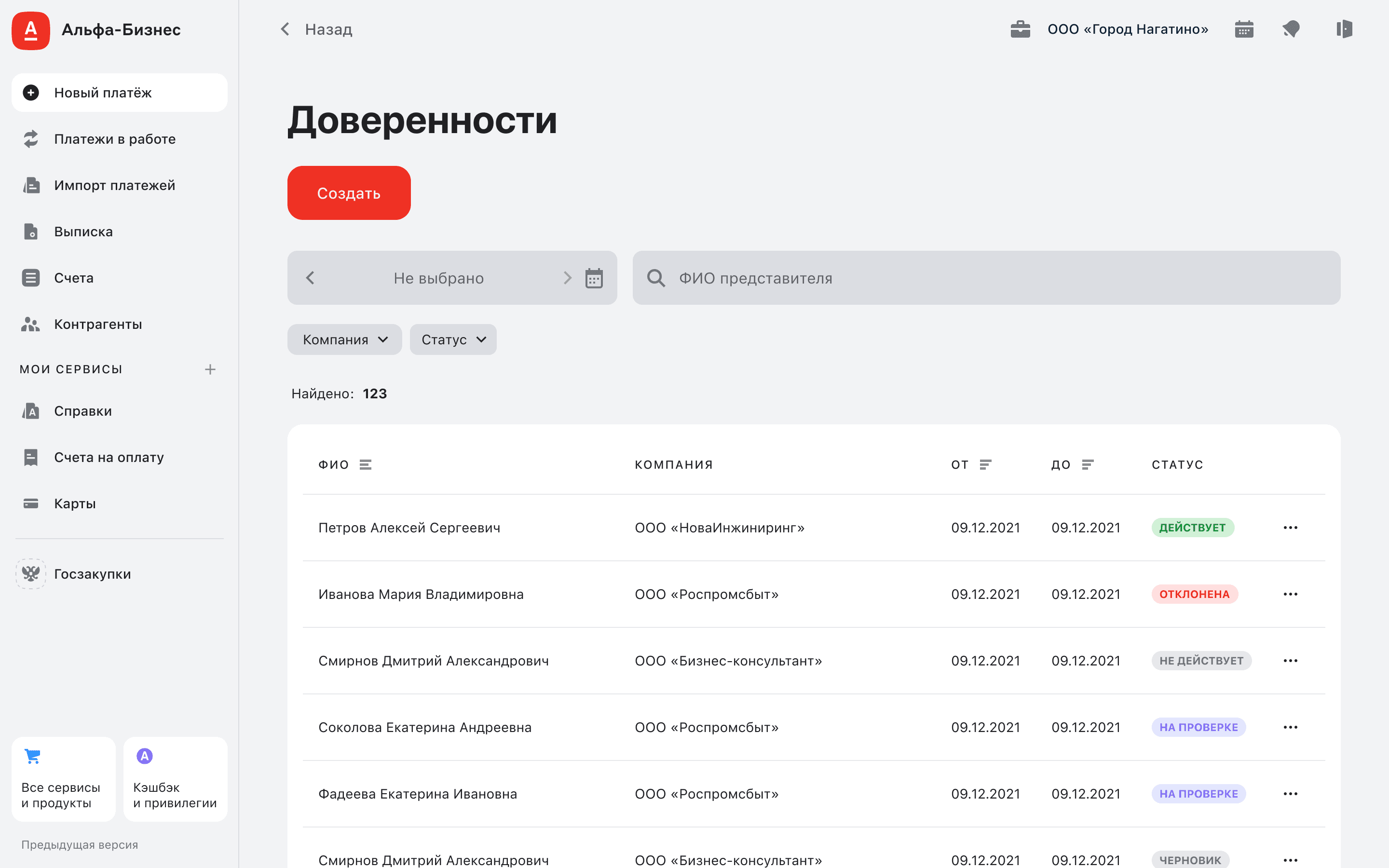
Task: Sort by ДО date column icon
Action: click(1087, 464)
